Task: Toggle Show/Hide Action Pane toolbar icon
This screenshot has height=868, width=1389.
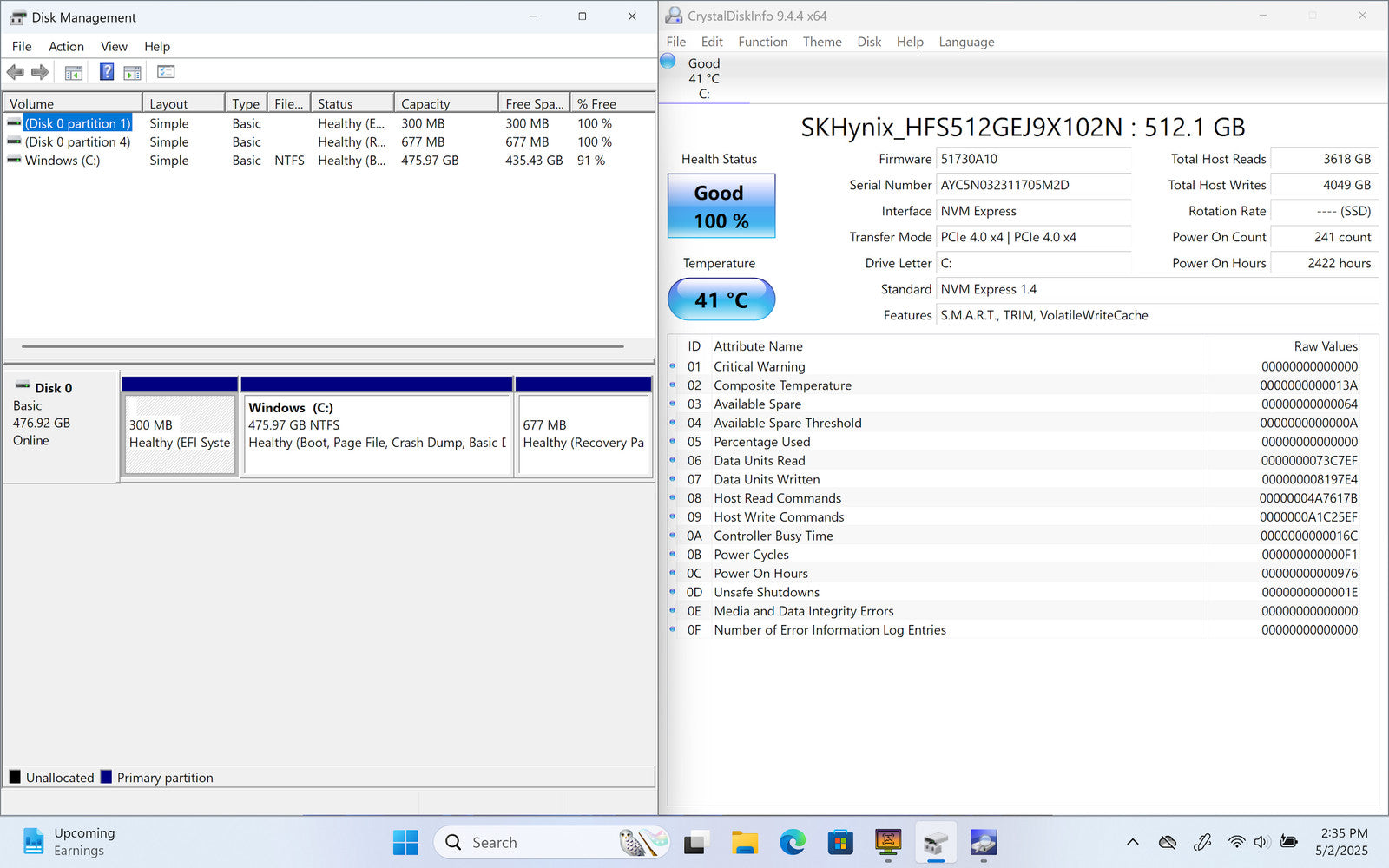Action: 132,72
